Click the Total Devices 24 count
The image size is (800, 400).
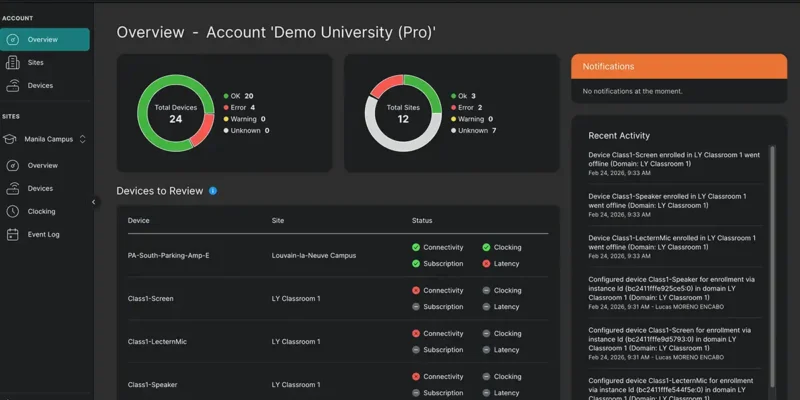[x=176, y=119]
